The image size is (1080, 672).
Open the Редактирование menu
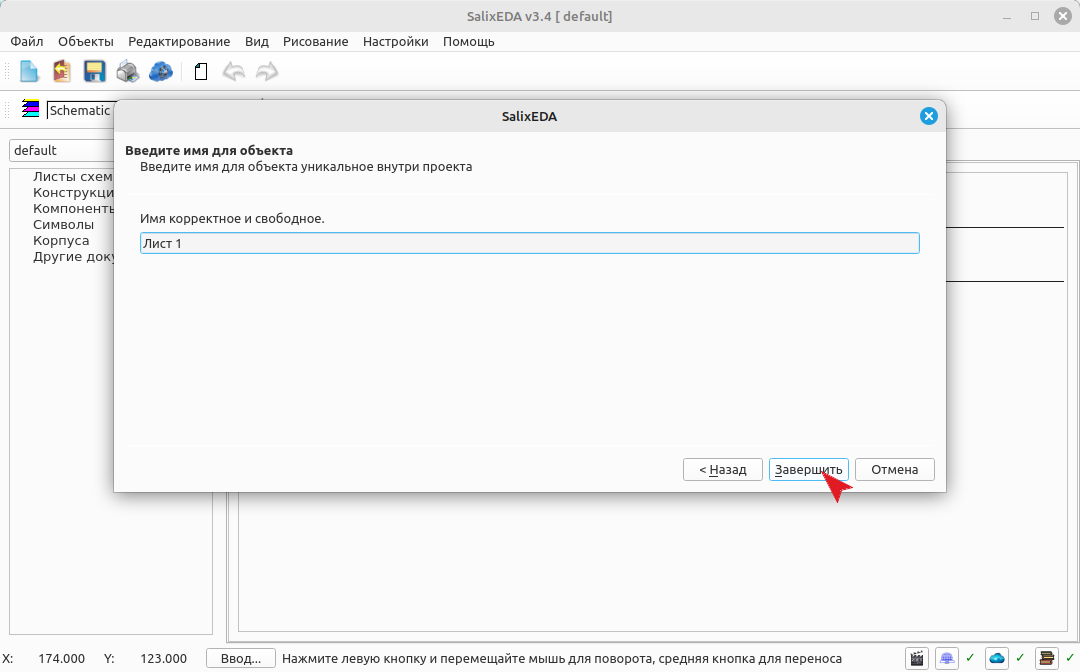tap(179, 41)
